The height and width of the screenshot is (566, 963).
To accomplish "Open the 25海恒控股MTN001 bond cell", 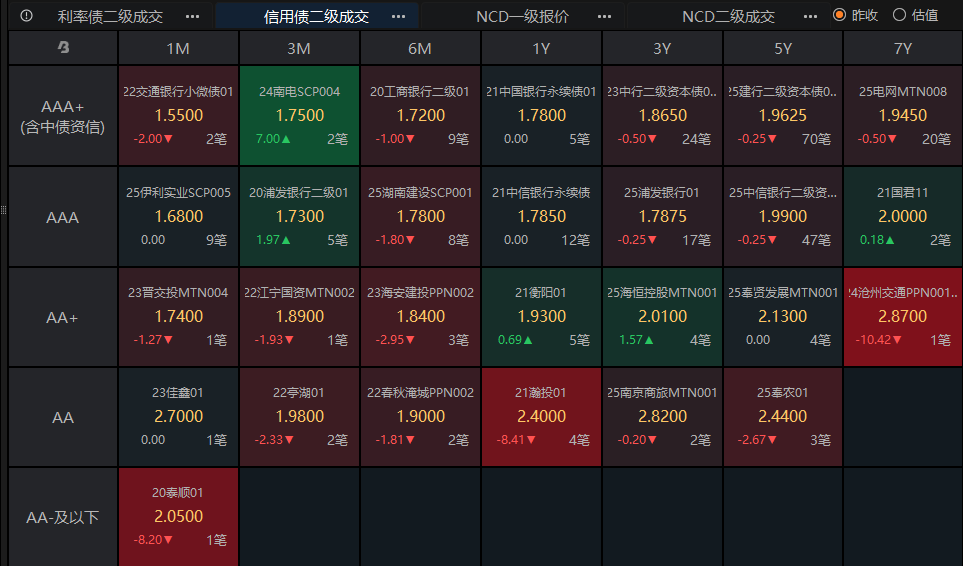I will (x=662, y=317).
